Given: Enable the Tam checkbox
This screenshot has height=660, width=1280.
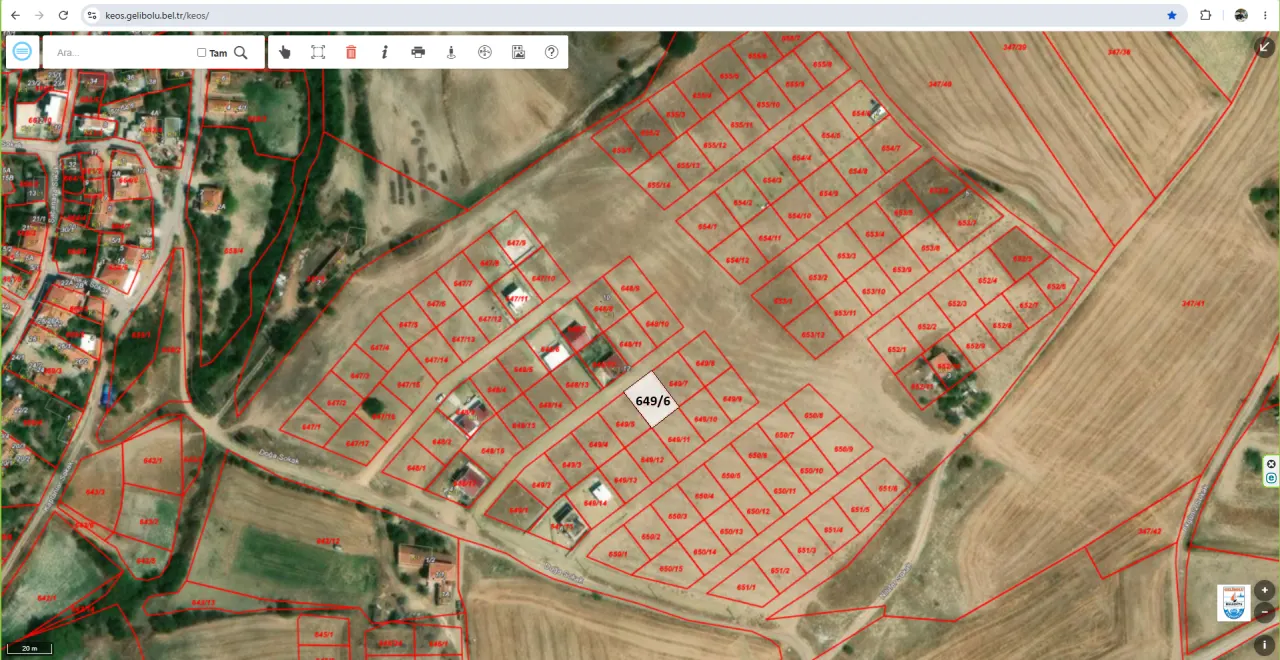Looking at the screenshot, I should click(x=202, y=52).
